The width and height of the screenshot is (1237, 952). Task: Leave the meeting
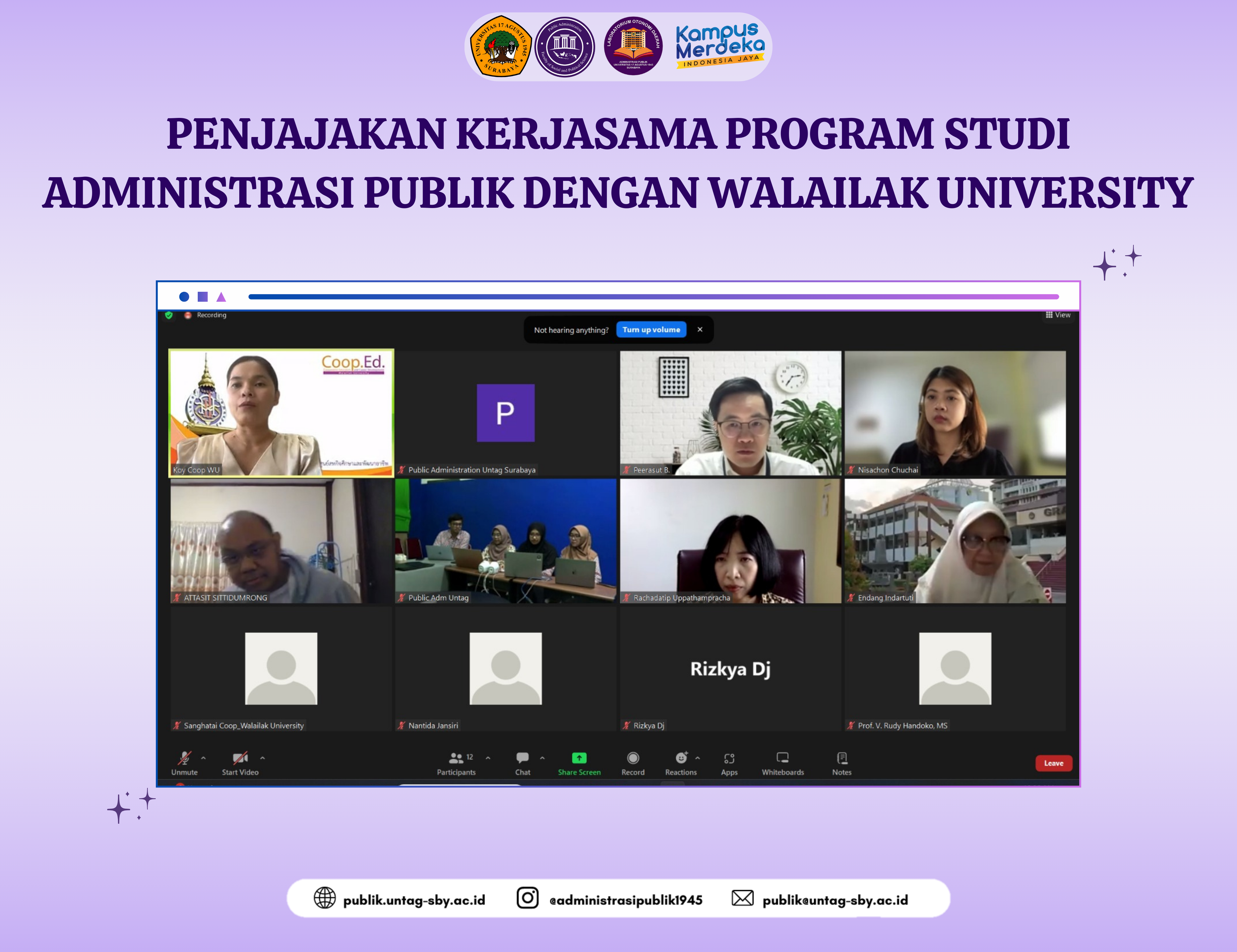pos(1053,763)
